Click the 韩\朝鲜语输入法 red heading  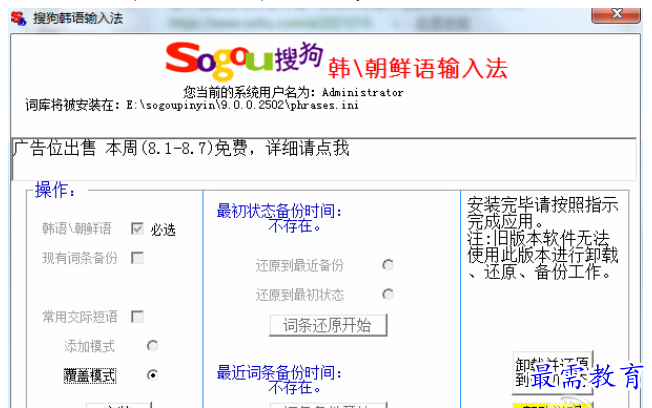[x=418, y=69]
